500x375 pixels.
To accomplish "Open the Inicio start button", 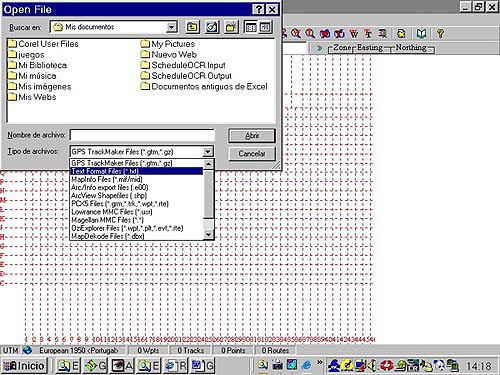I will point(24,366).
